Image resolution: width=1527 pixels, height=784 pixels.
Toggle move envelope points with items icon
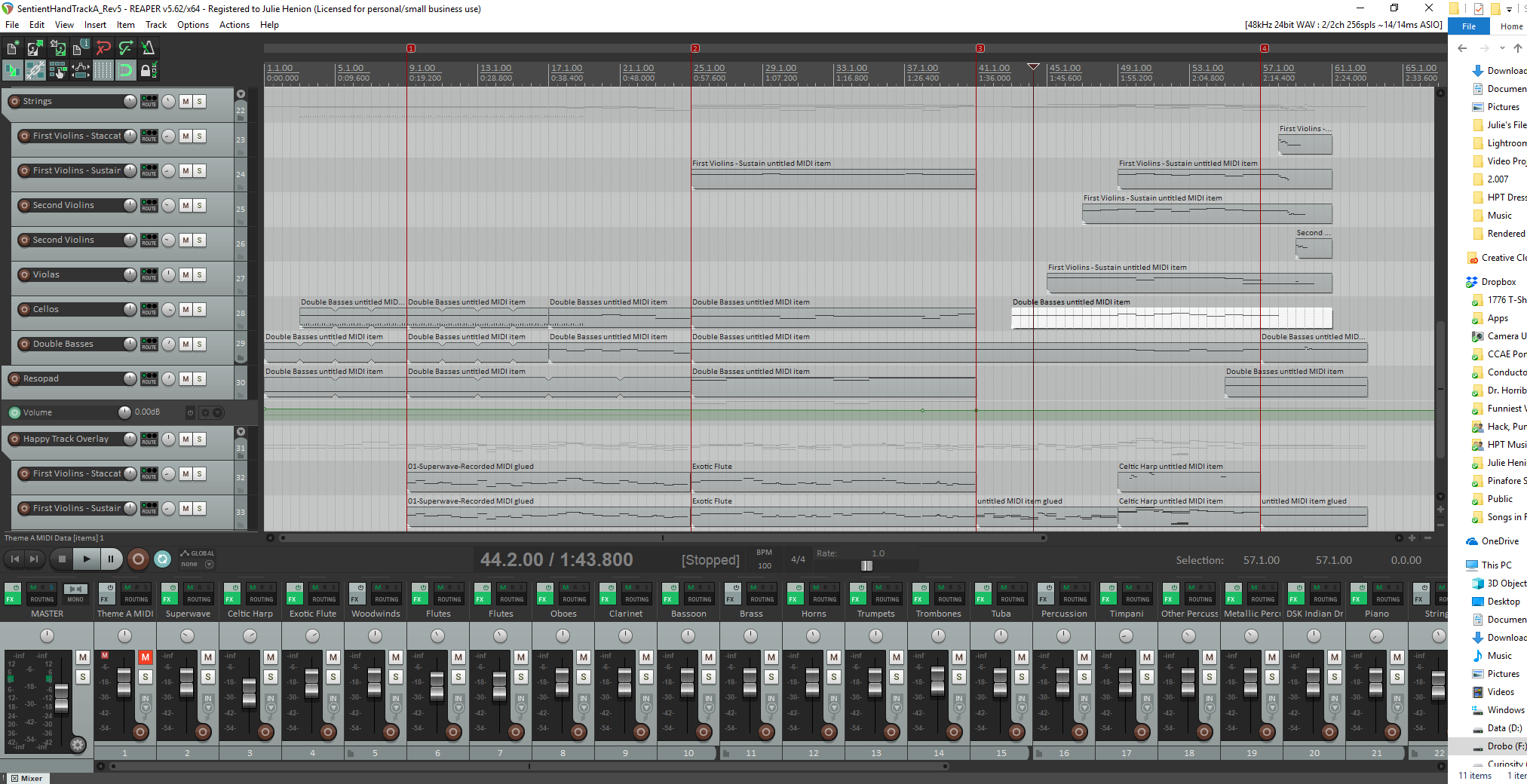pos(81,71)
